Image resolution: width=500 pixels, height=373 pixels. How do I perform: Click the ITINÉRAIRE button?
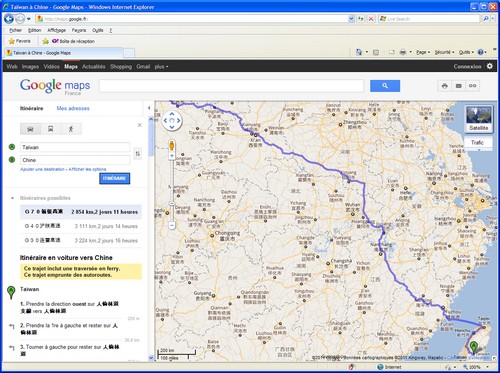(x=114, y=178)
